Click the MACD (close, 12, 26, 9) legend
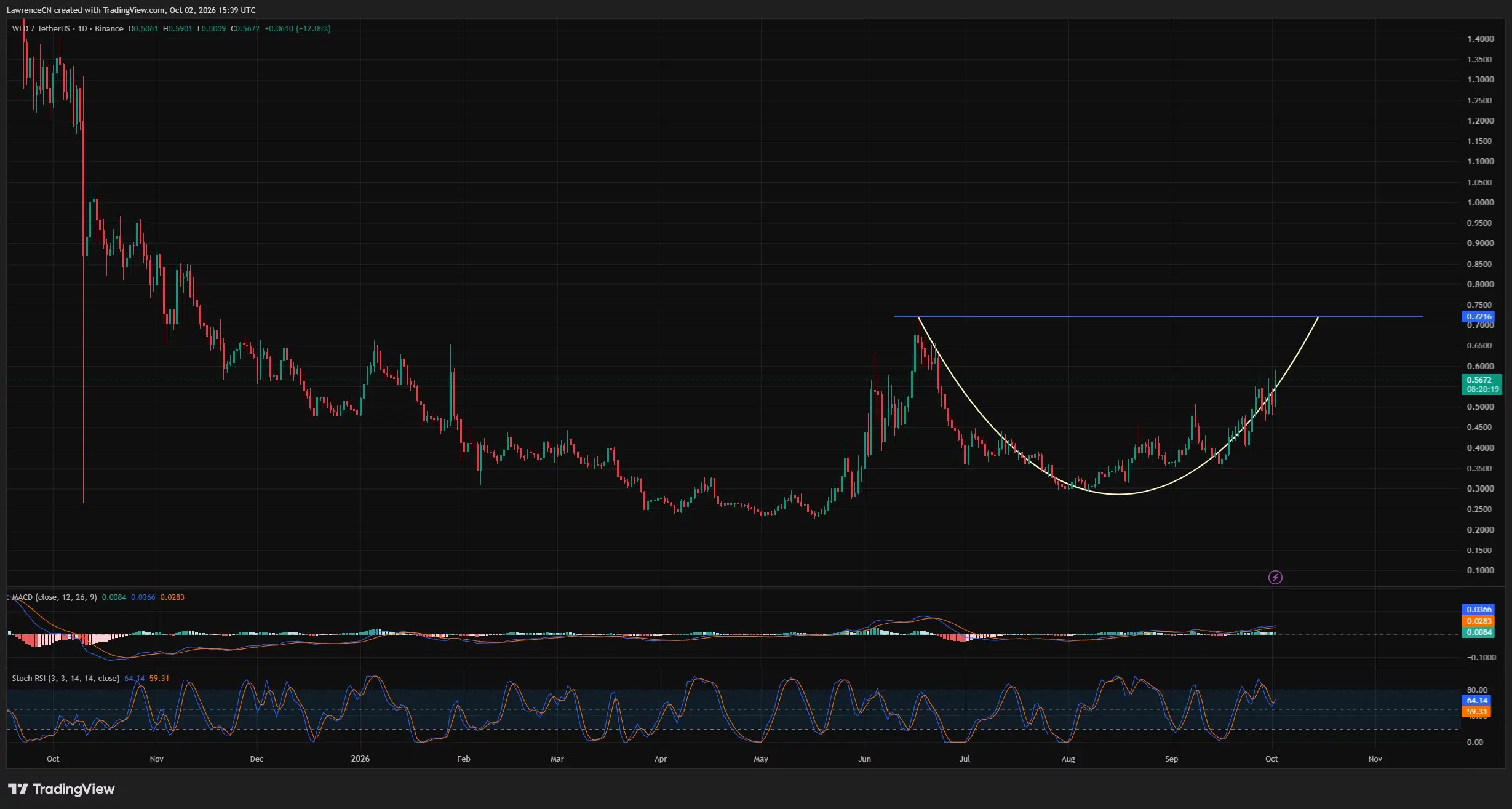The height and width of the screenshot is (809, 1512). pos(55,597)
